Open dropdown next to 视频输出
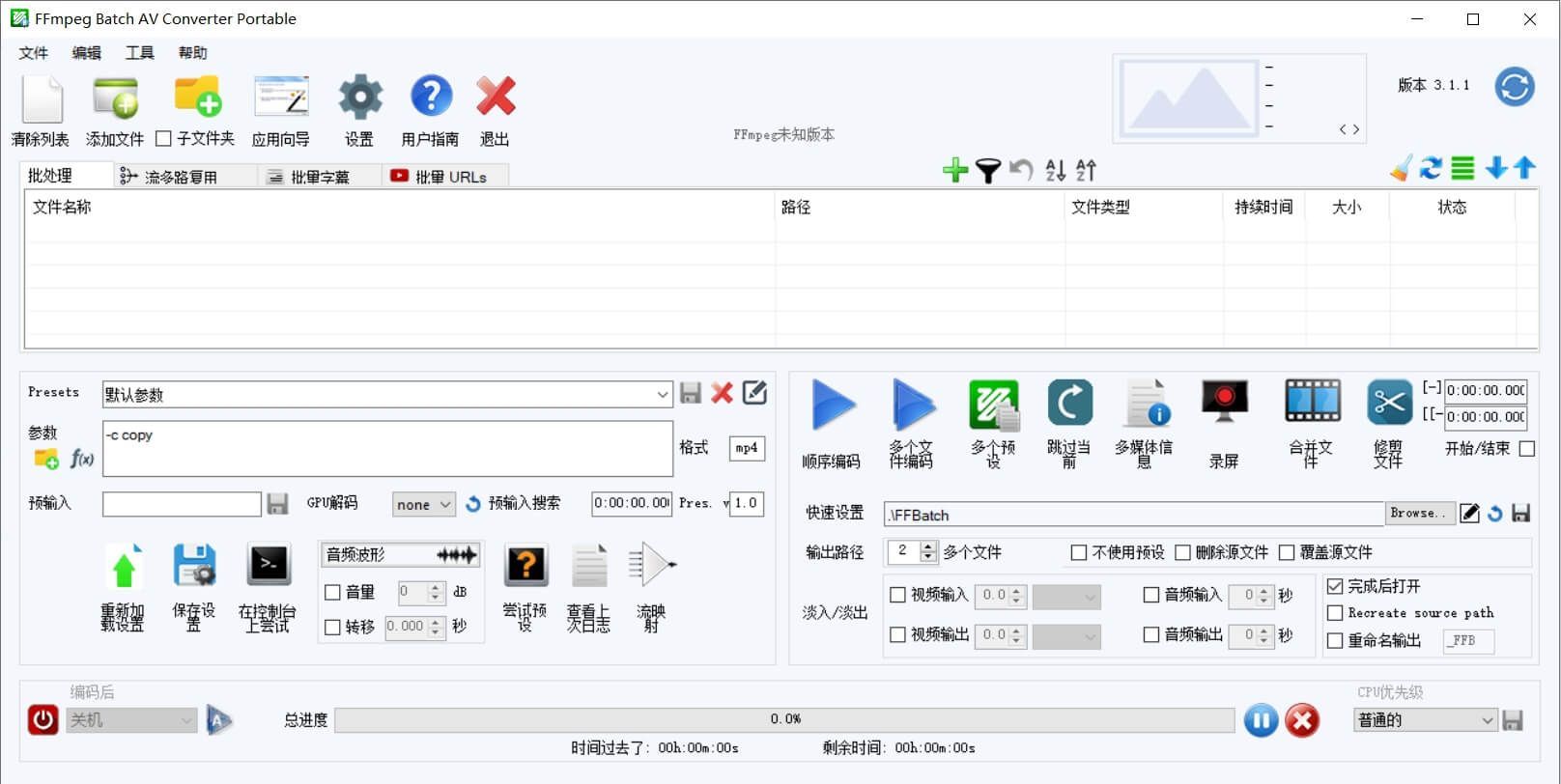The image size is (1561, 784). click(1066, 636)
